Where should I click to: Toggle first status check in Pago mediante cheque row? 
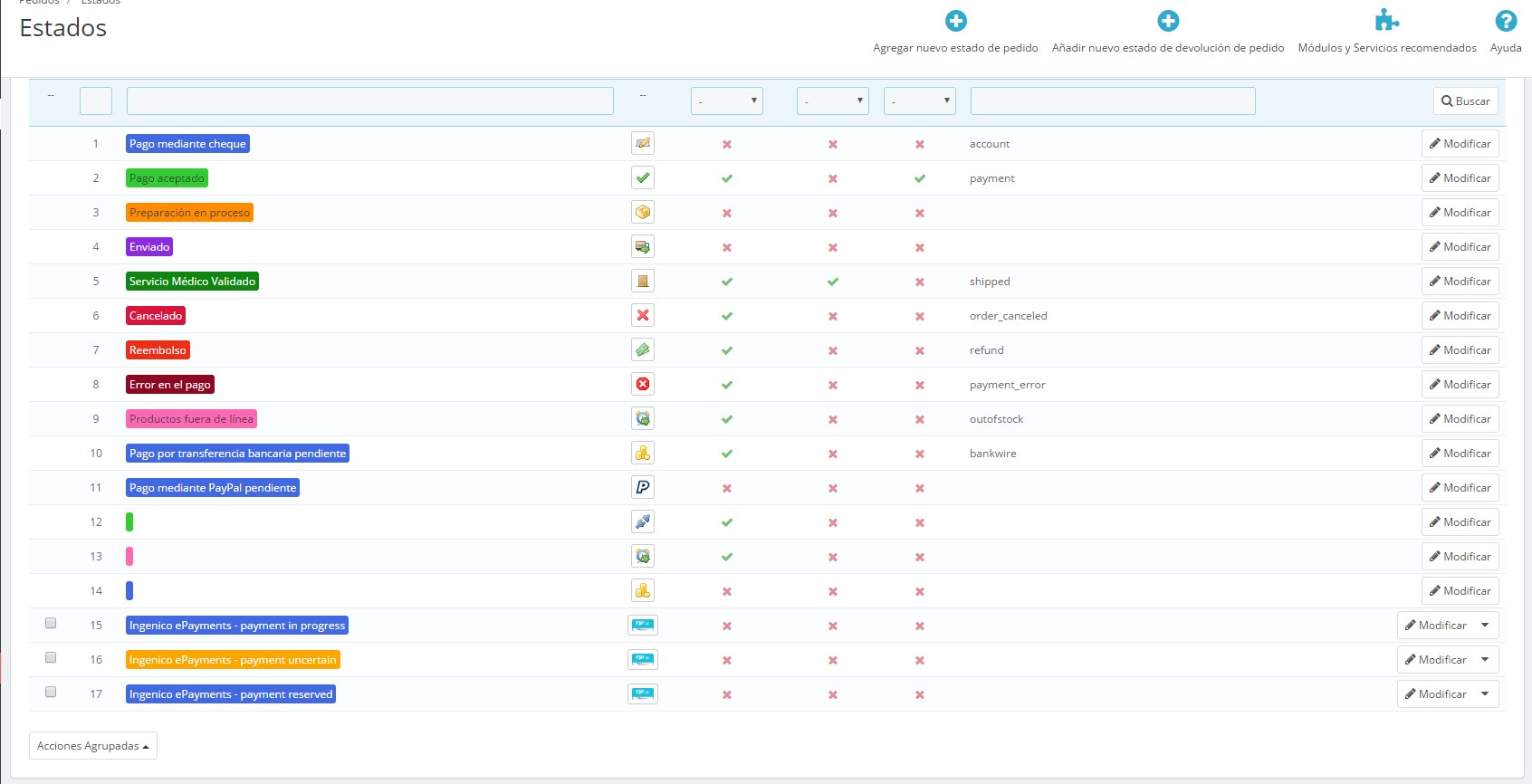[x=727, y=144]
